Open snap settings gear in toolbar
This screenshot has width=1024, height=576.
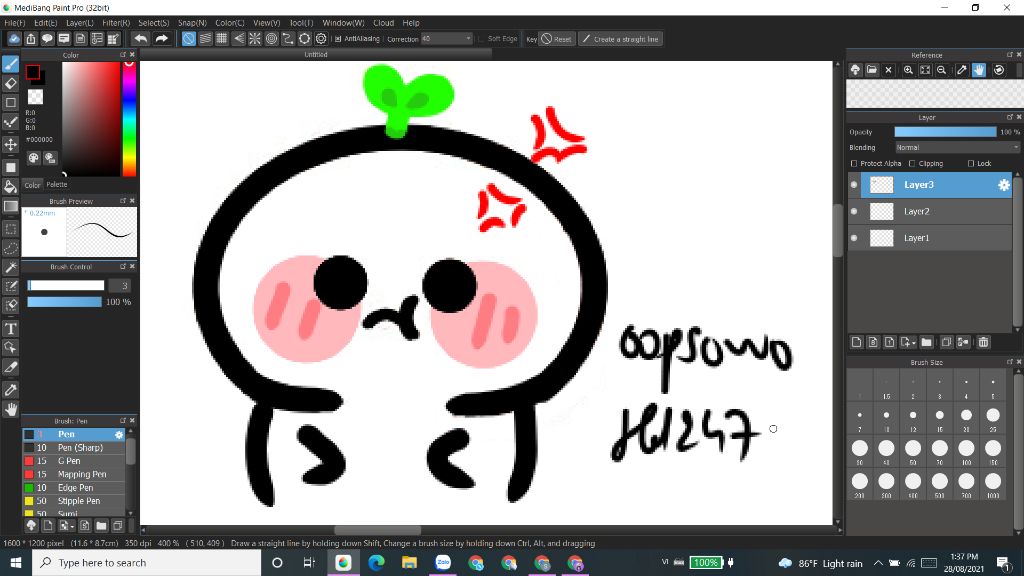[x=321, y=39]
